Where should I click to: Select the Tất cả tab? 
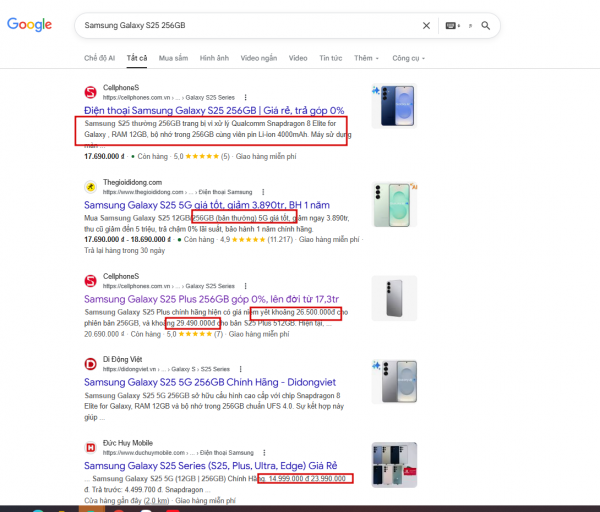point(137,58)
